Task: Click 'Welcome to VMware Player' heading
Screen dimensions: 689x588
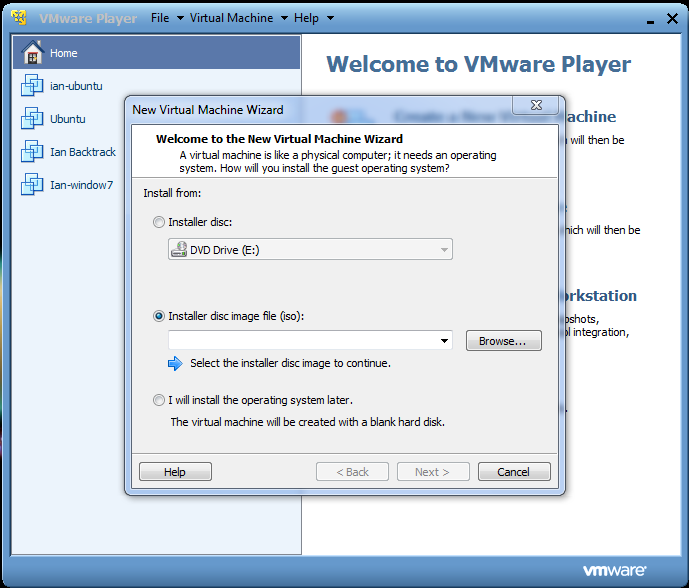Action: (x=479, y=64)
